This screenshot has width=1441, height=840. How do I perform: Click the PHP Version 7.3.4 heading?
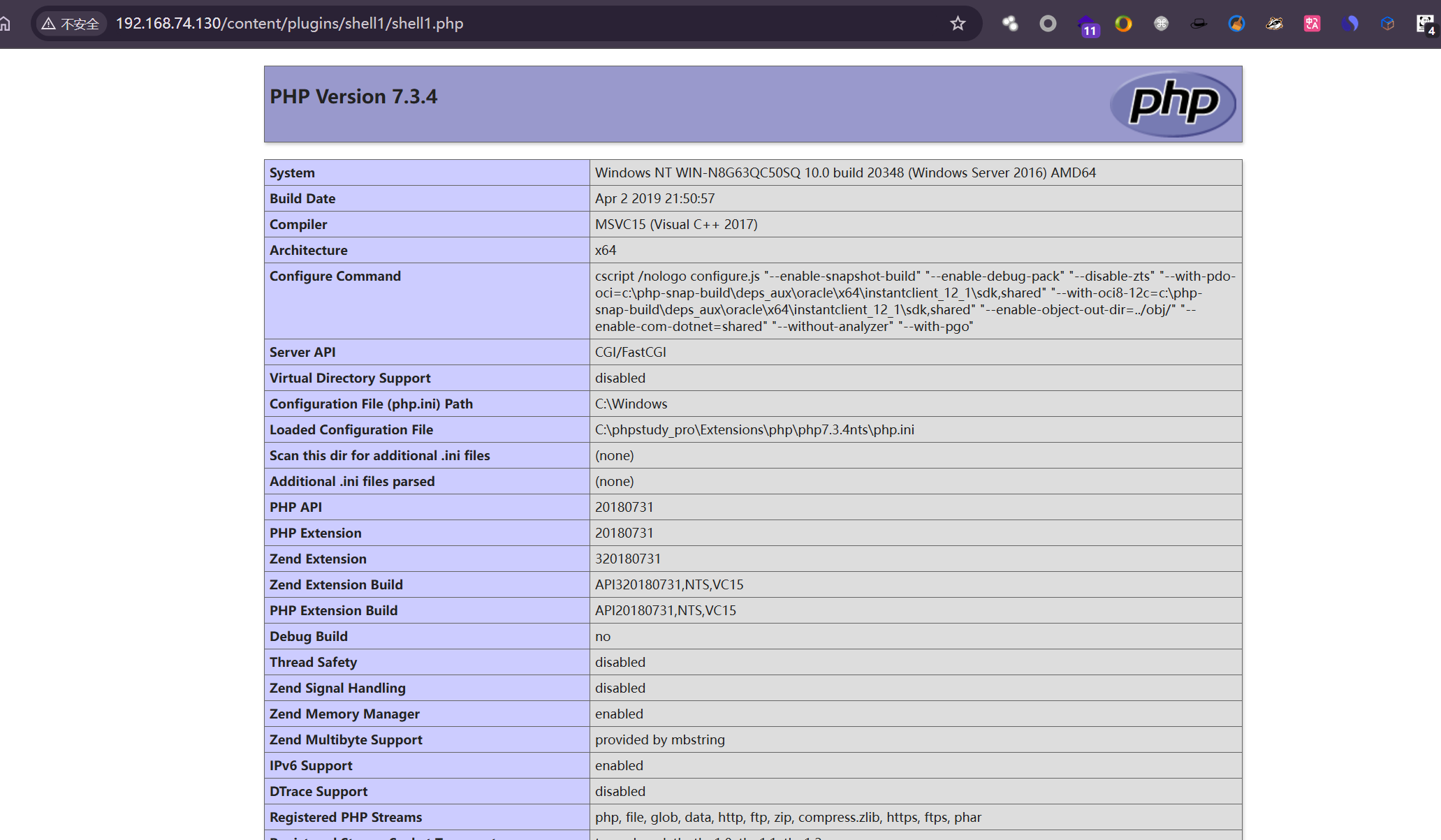[353, 96]
